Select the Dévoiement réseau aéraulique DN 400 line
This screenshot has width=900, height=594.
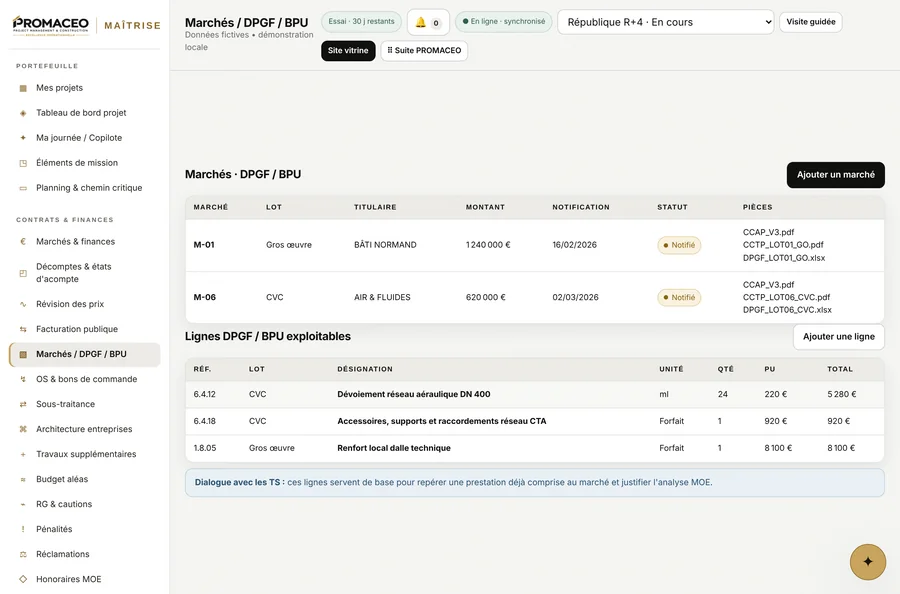[x=414, y=394]
